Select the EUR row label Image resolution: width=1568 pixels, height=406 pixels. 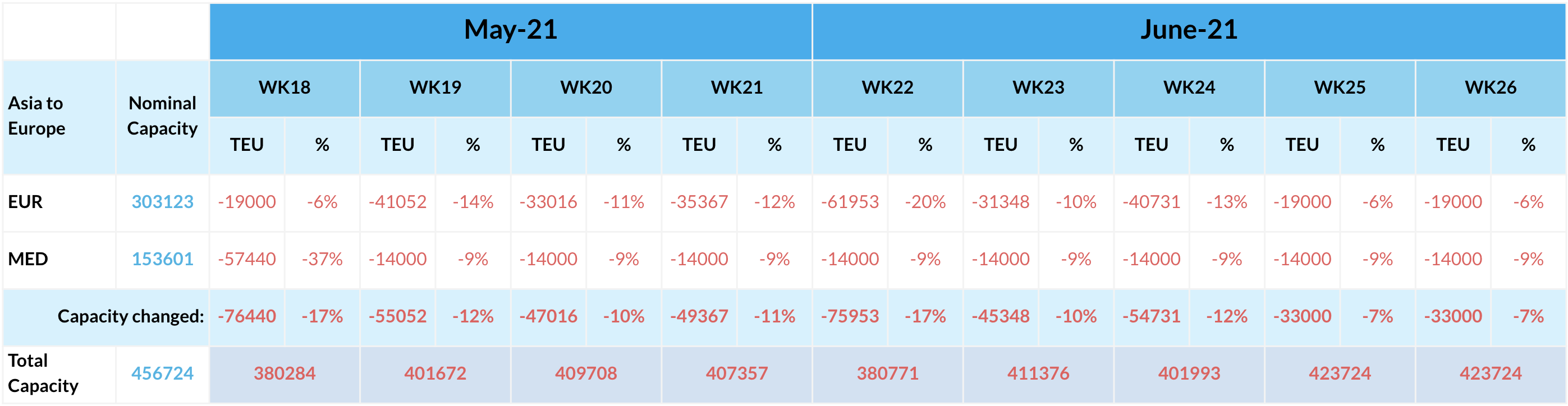pyautogui.click(x=26, y=202)
